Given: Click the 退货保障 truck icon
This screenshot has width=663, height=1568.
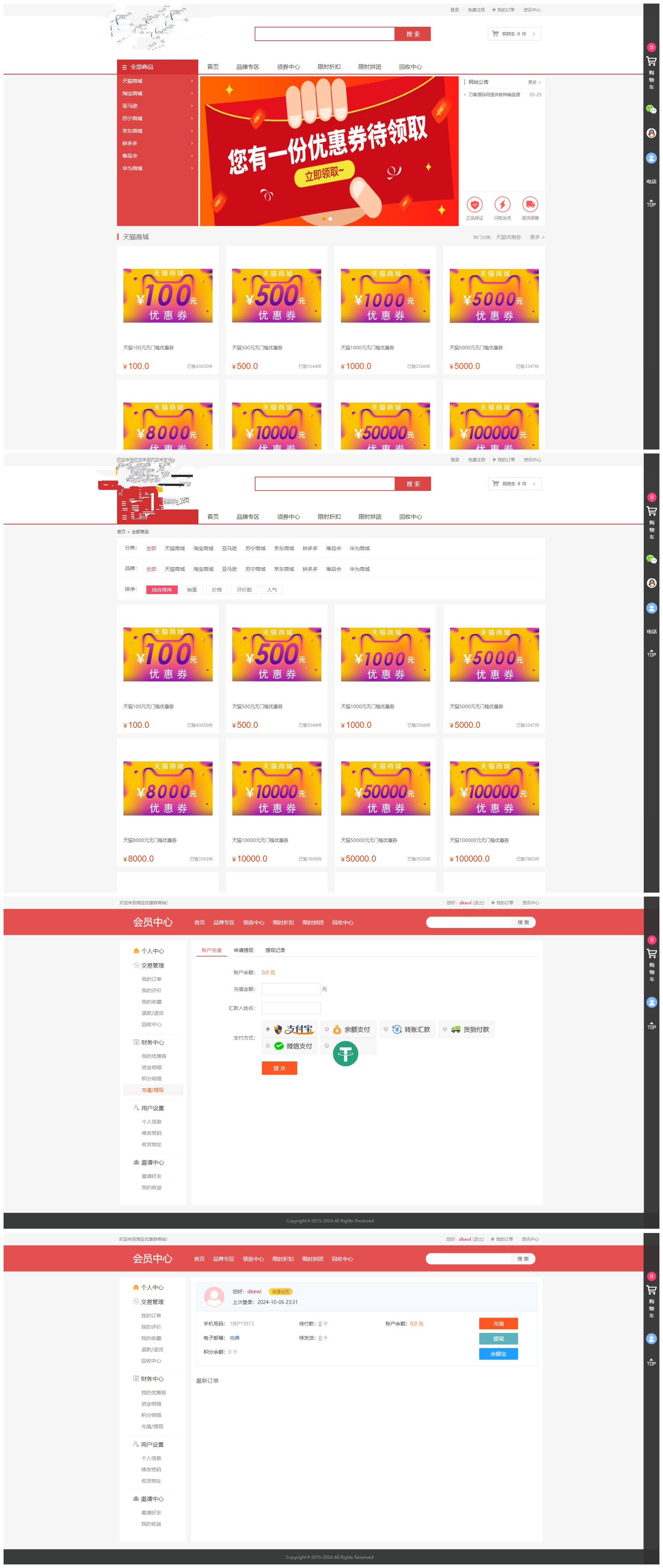Looking at the screenshot, I should [530, 204].
